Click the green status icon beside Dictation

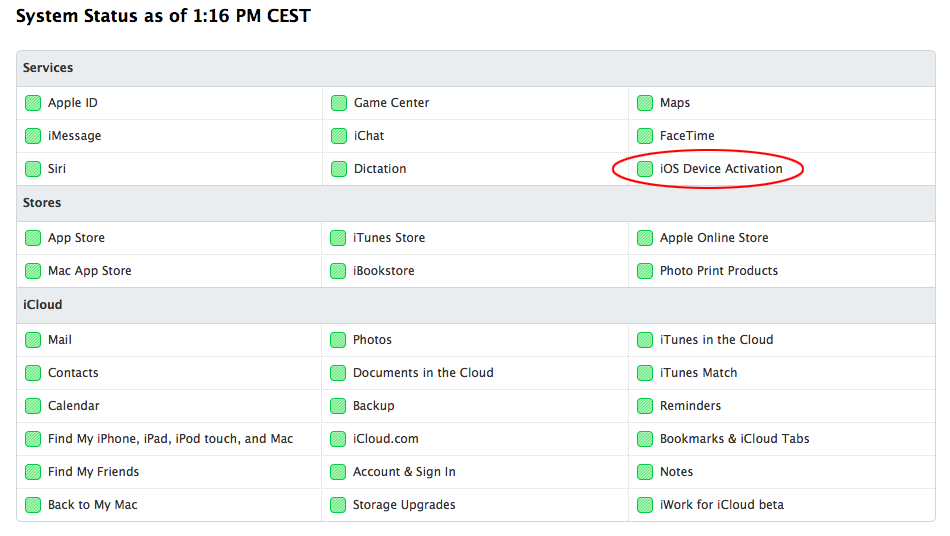pyautogui.click(x=339, y=169)
